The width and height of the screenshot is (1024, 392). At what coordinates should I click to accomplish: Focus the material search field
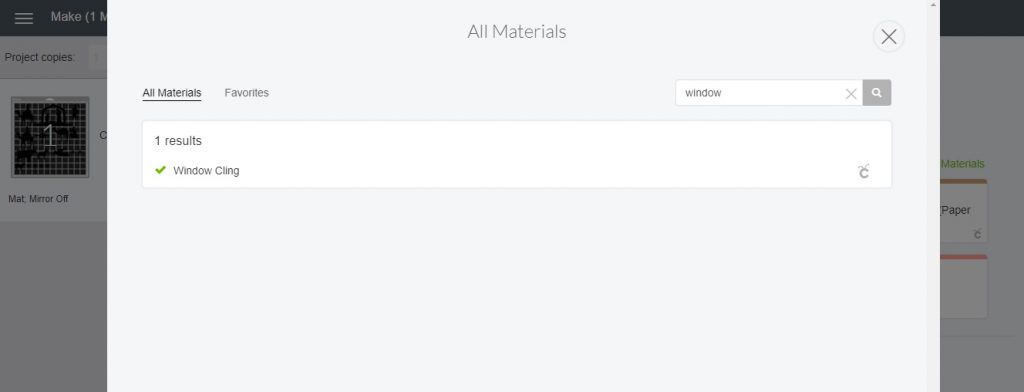(x=760, y=93)
